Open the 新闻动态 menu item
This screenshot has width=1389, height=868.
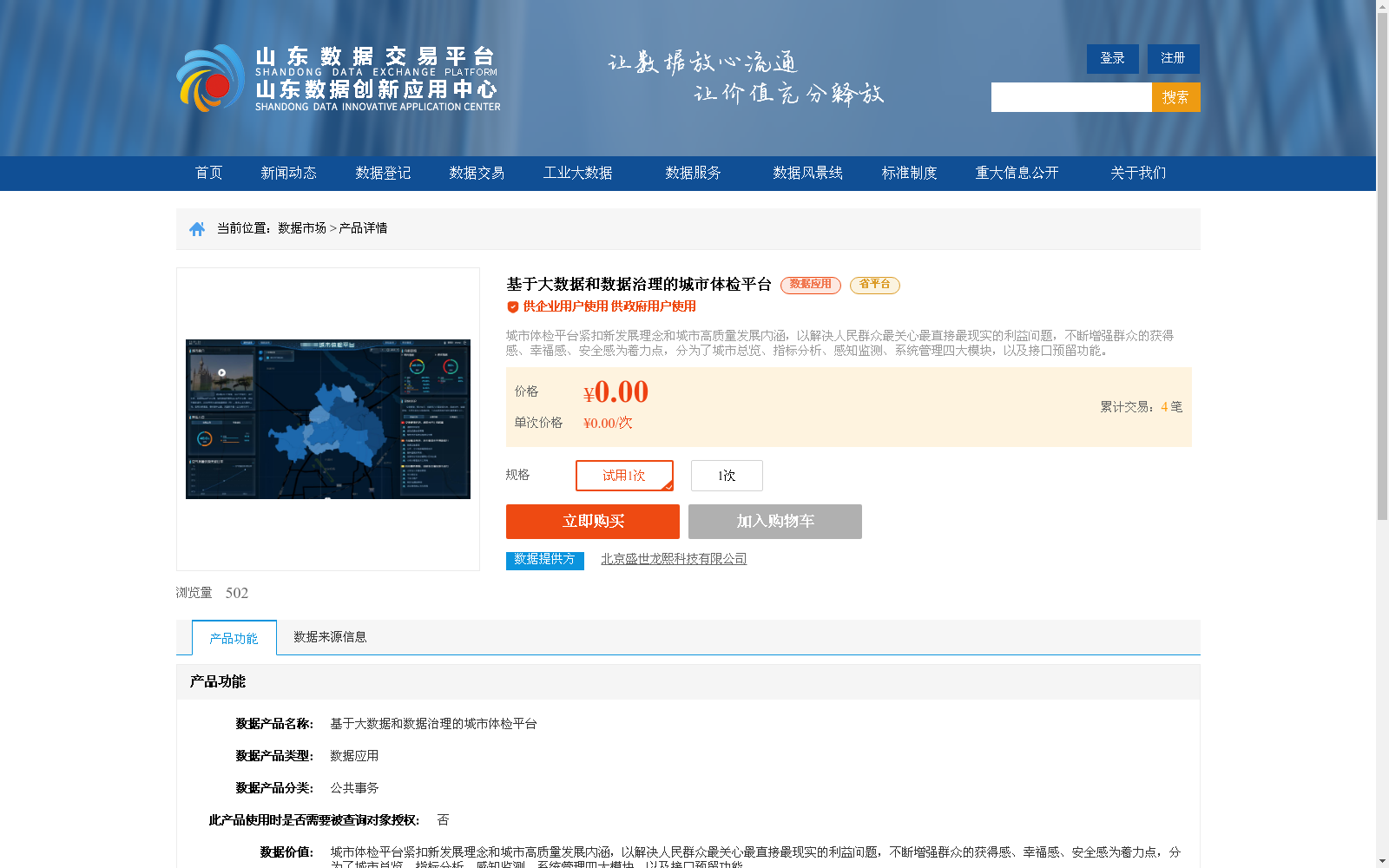pos(288,173)
